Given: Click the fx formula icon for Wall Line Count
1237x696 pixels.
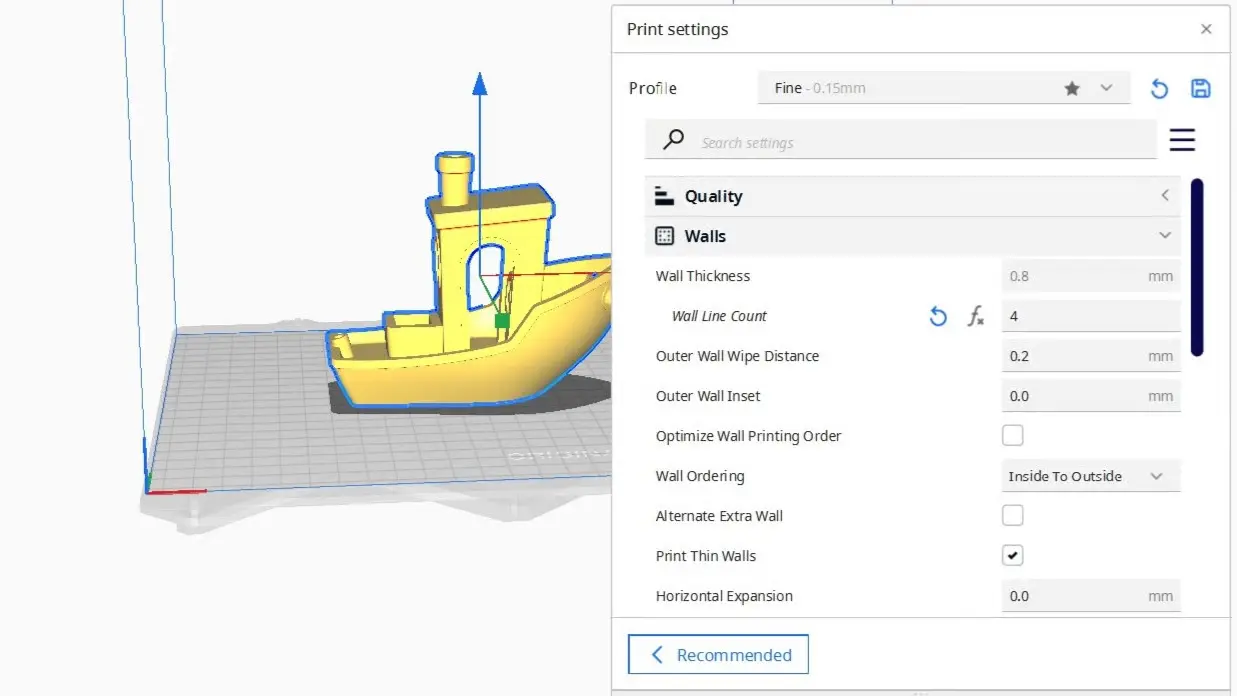Looking at the screenshot, I should point(976,316).
